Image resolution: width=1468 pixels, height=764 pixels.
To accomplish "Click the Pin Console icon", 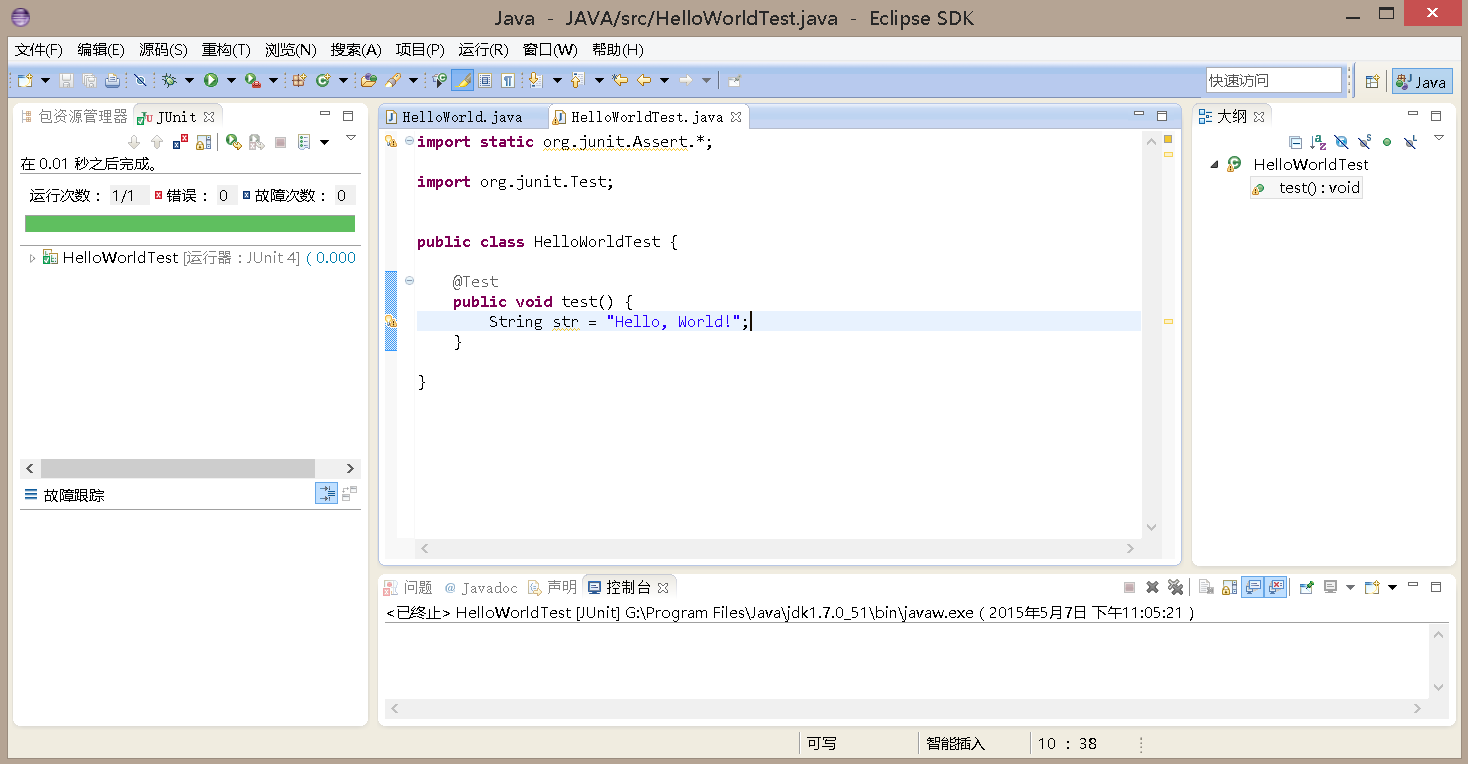I will coord(1306,587).
